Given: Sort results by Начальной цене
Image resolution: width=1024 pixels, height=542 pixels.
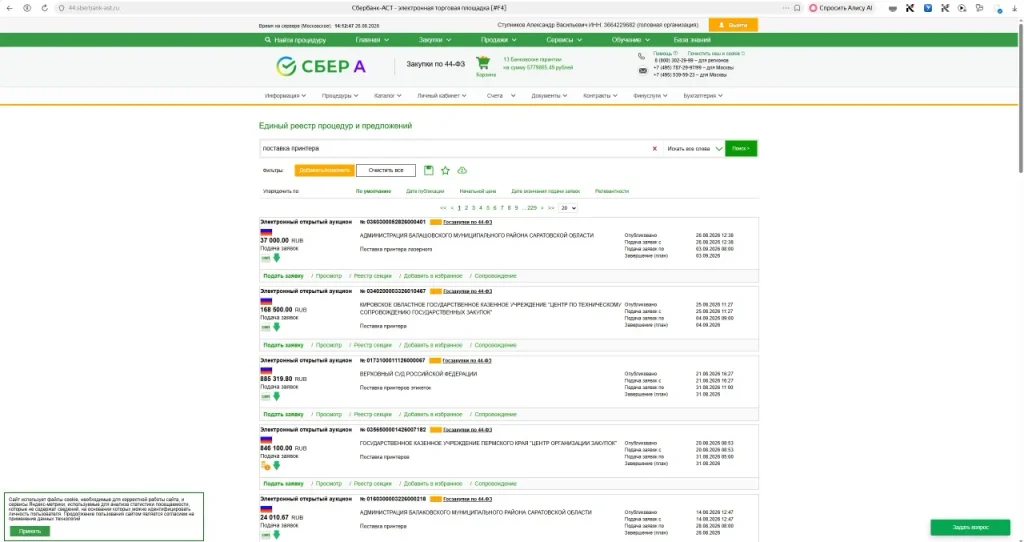Looking at the screenshot, I should point(477,191).
